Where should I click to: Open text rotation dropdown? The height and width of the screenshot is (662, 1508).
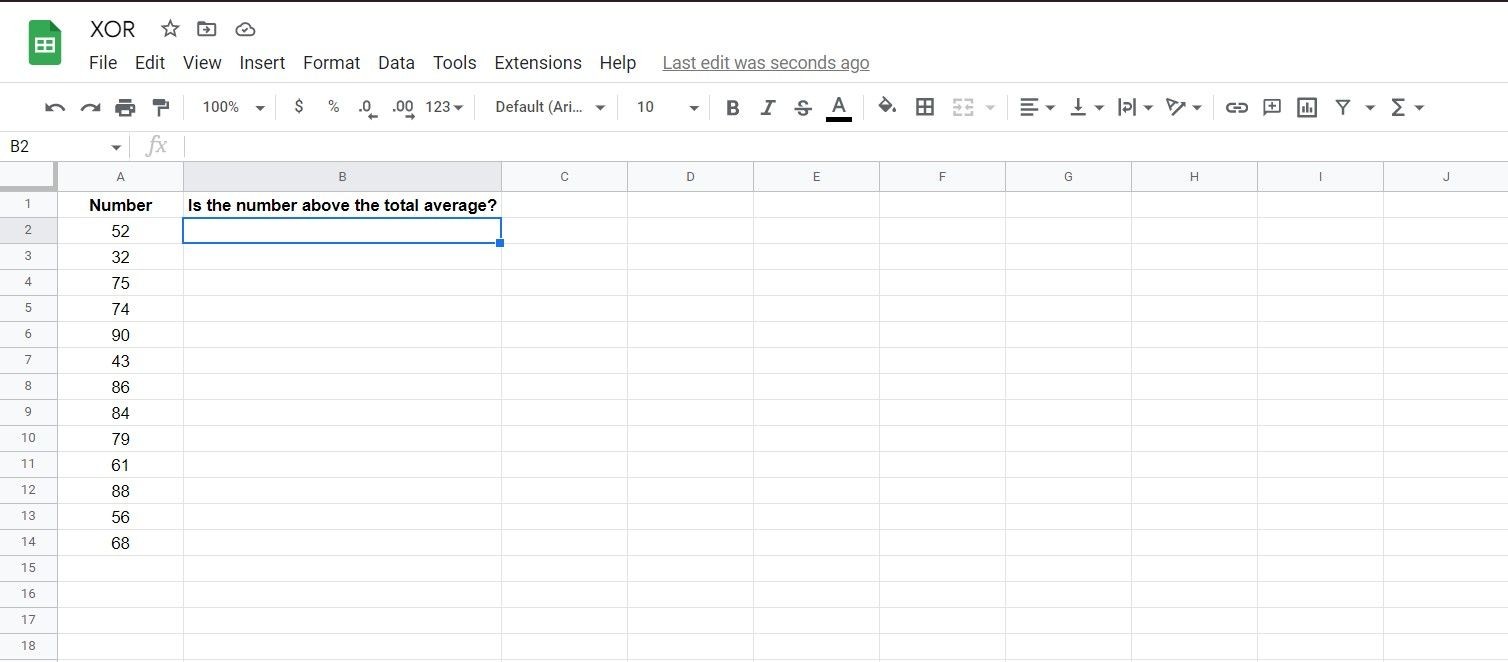pyautogui.click(x=1184, y=107)
